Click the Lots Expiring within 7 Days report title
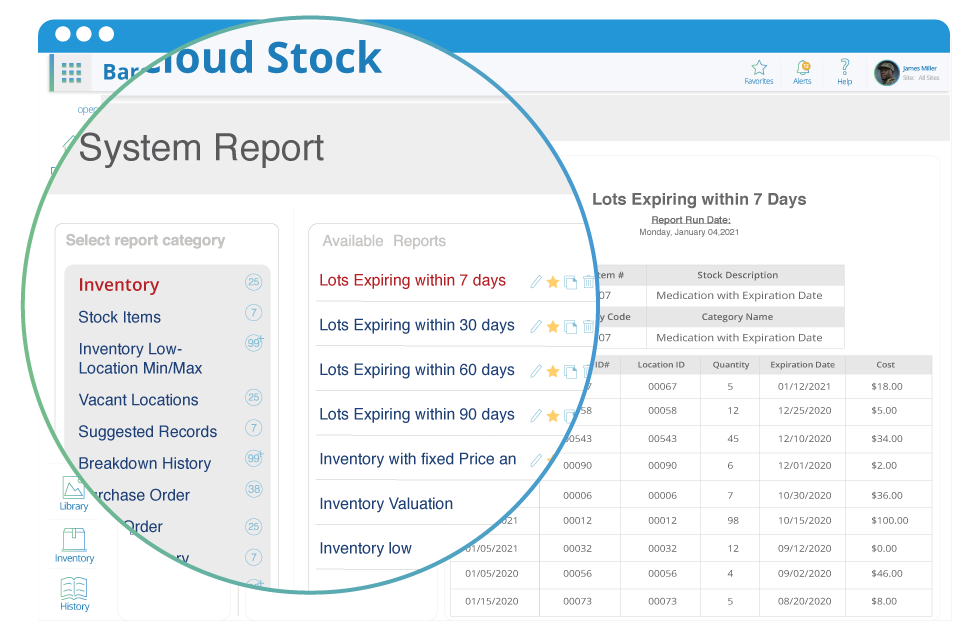 699,199
